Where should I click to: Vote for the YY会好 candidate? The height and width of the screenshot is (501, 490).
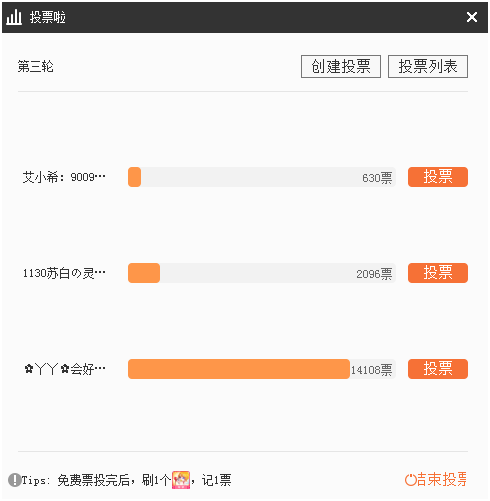click(x=438, y=369)
